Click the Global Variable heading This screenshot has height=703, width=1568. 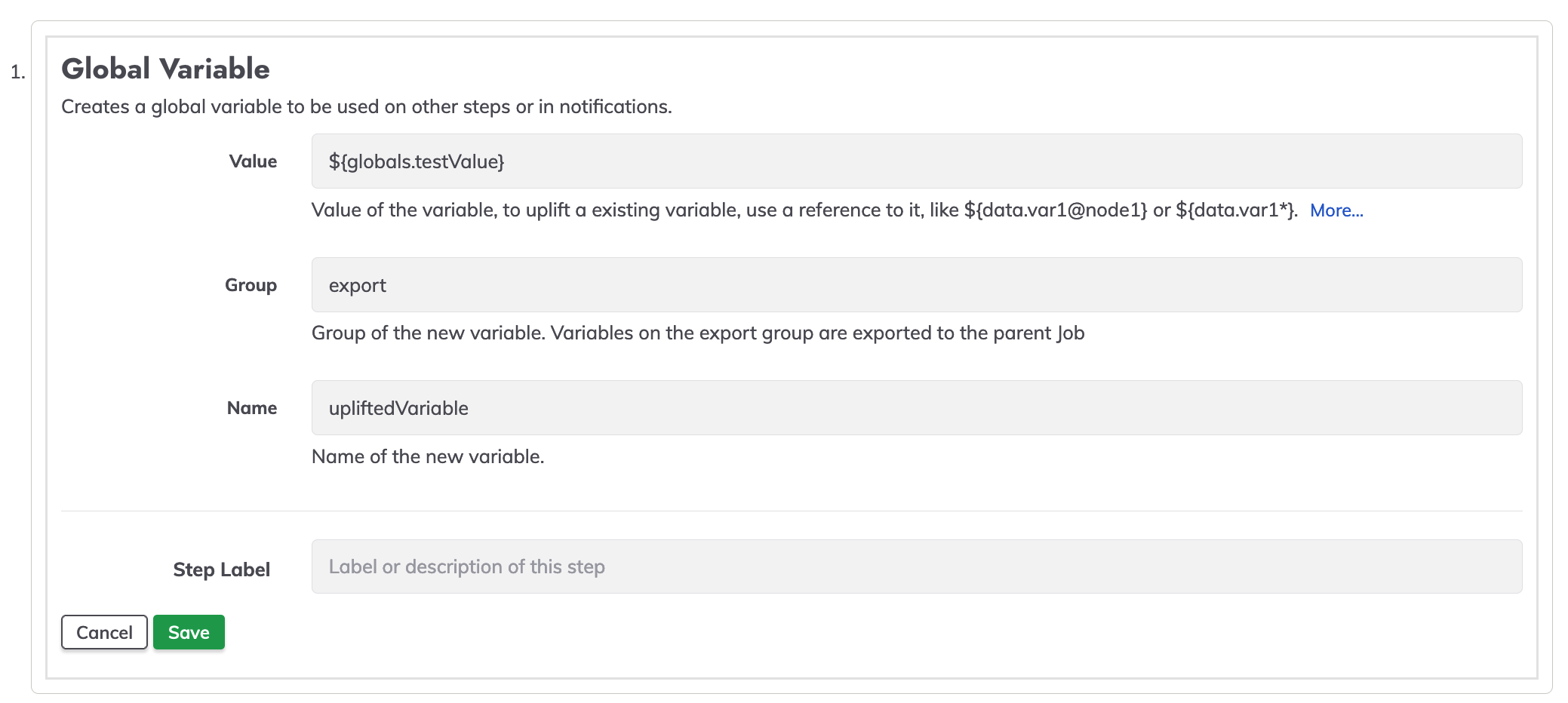165,69
